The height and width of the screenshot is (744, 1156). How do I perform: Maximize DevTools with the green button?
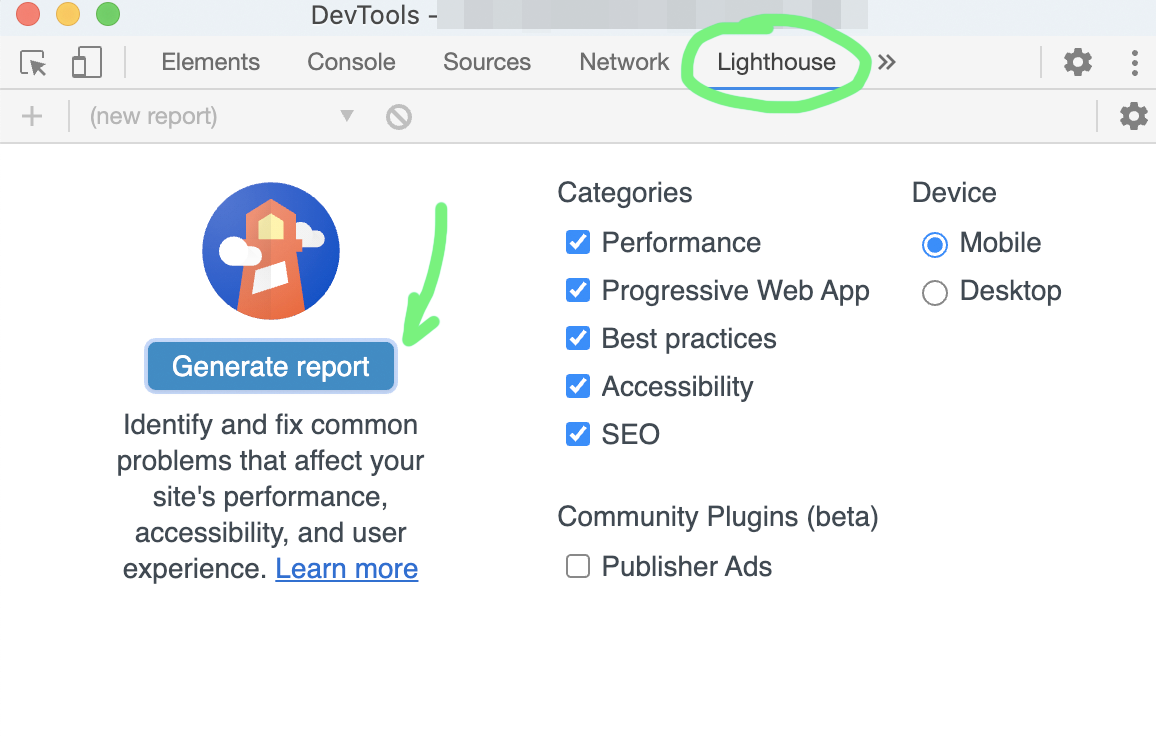pyautogui.click(x=108, y=14)
